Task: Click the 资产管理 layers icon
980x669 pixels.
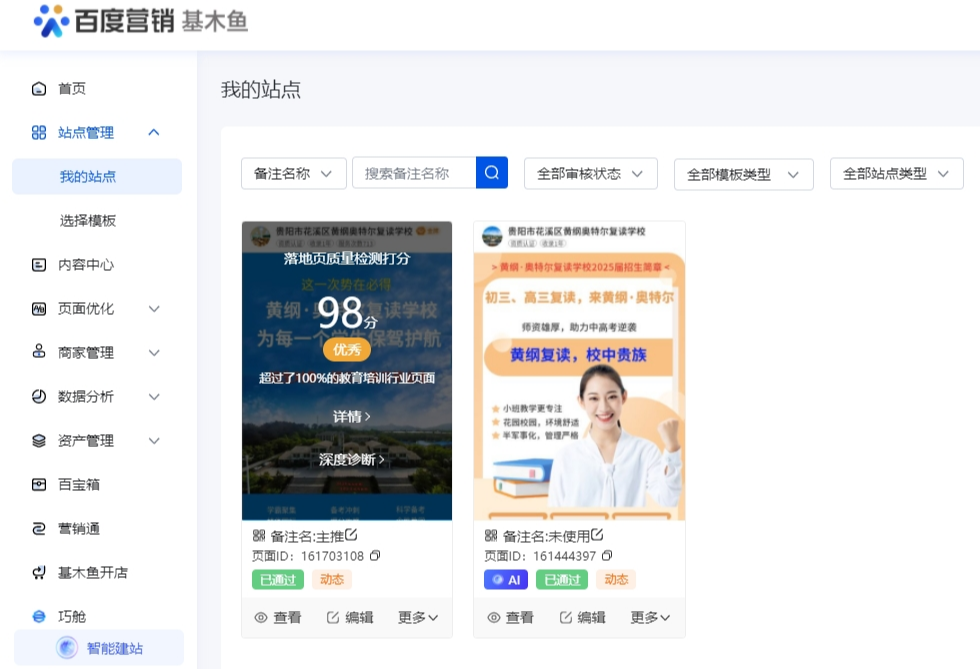Action: click(x=39, y=441)
